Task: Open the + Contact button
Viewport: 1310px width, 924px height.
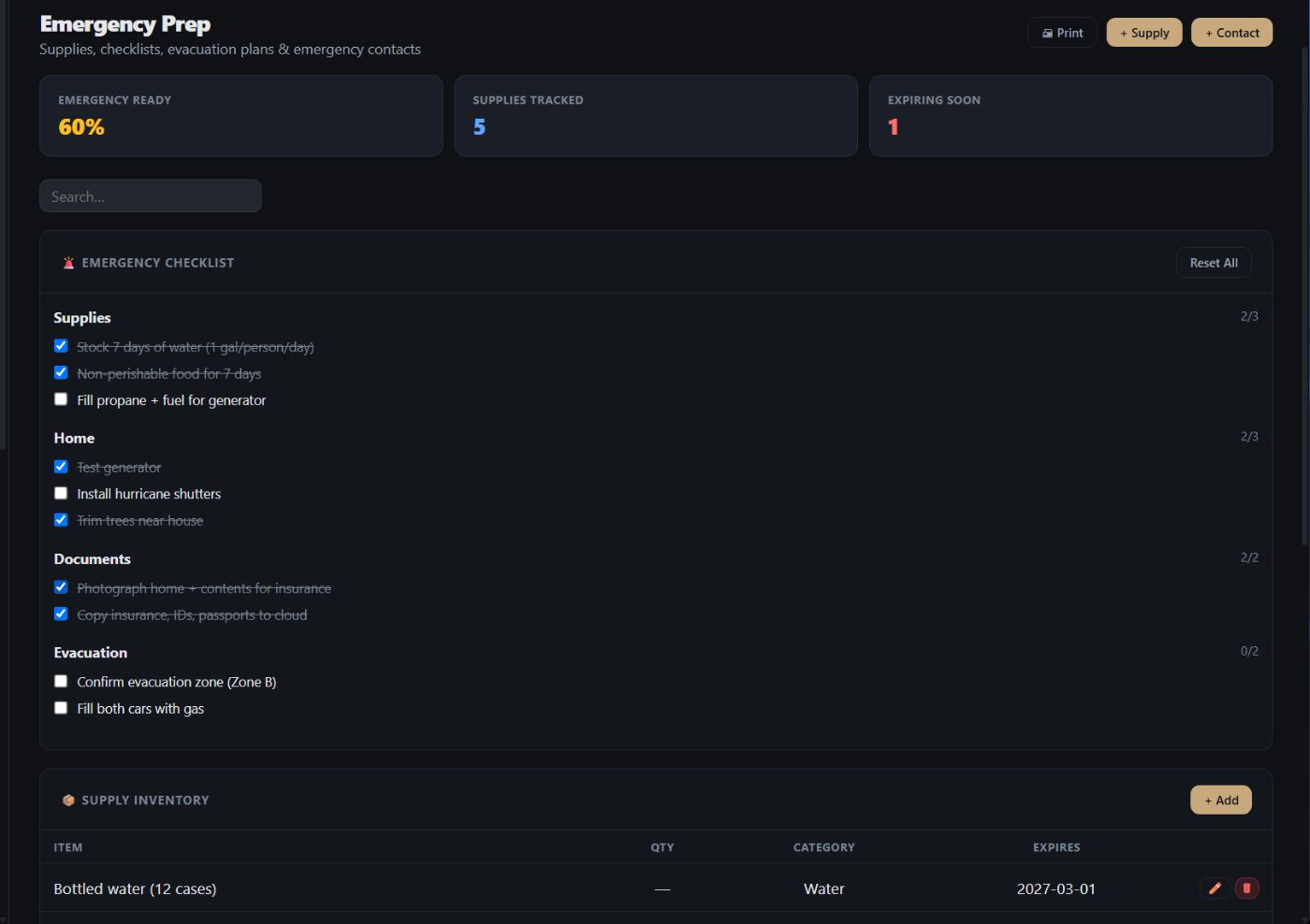Action: 1231,33
